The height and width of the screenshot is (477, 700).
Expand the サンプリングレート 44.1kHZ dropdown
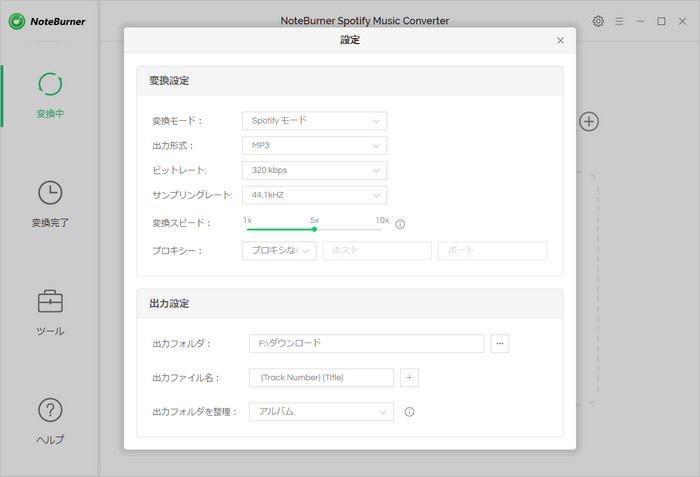tap(314, 195)
